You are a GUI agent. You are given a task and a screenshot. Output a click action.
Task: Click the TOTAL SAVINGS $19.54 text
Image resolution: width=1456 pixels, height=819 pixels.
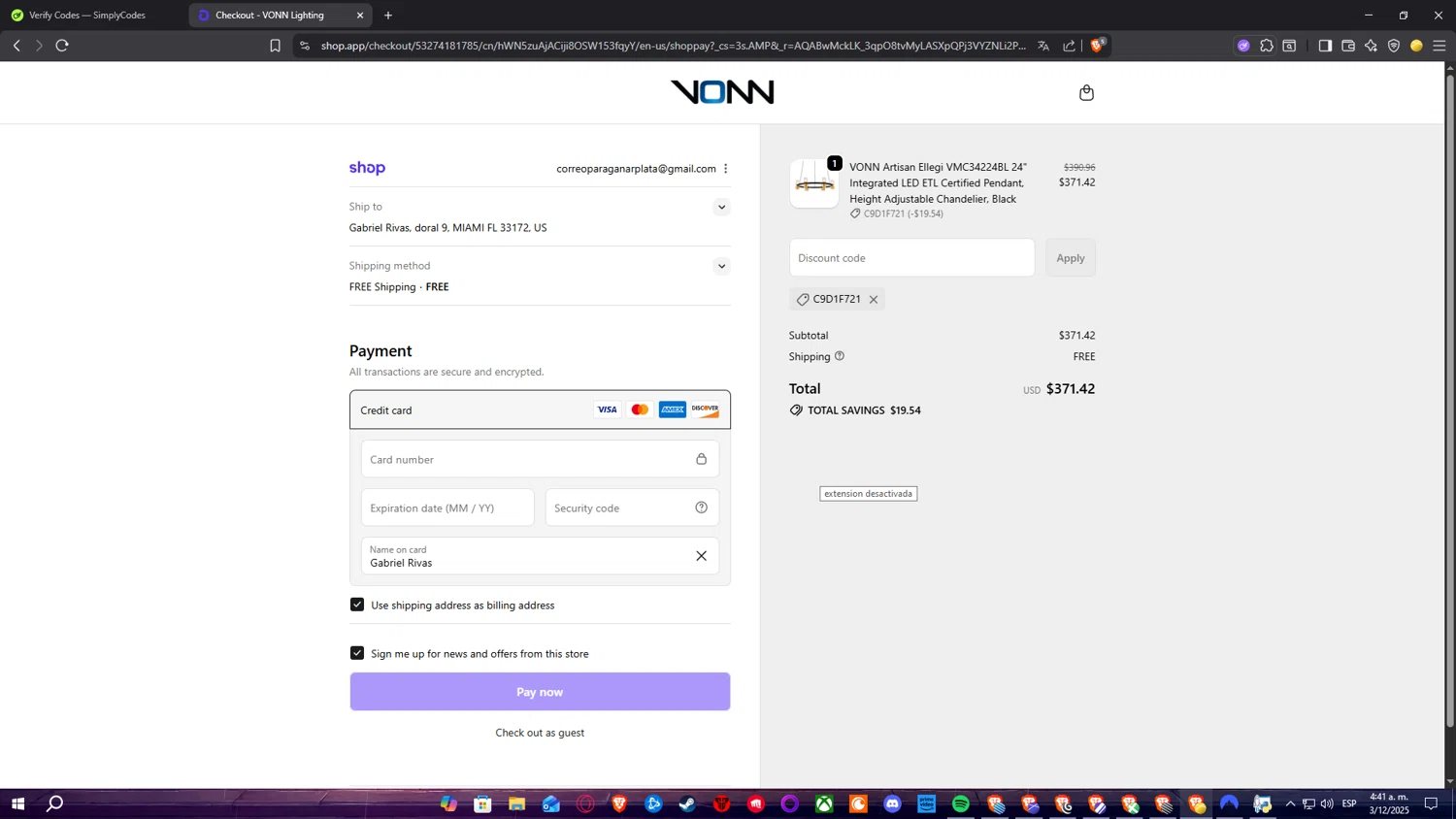tap(864, 410)
